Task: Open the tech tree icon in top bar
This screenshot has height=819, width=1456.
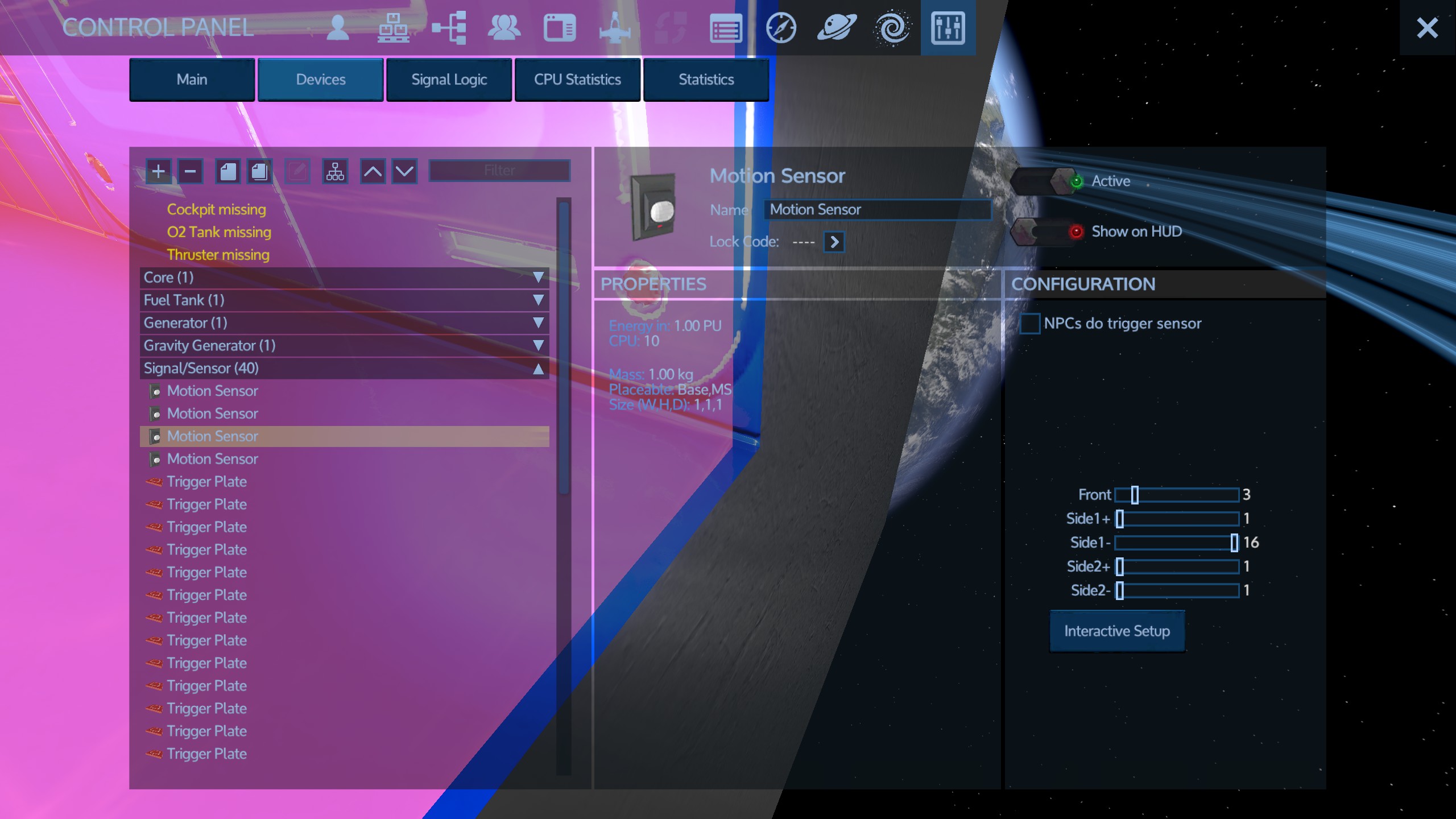Action: click(x=449, y=28)
